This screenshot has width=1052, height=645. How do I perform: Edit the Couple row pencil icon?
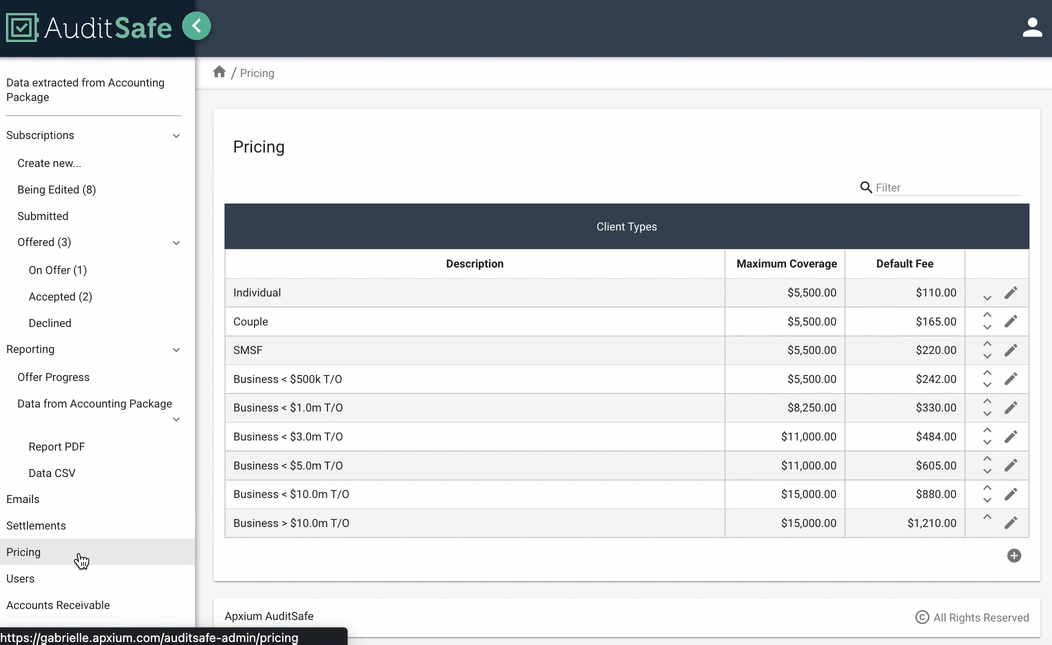(x=1010, y=321)
